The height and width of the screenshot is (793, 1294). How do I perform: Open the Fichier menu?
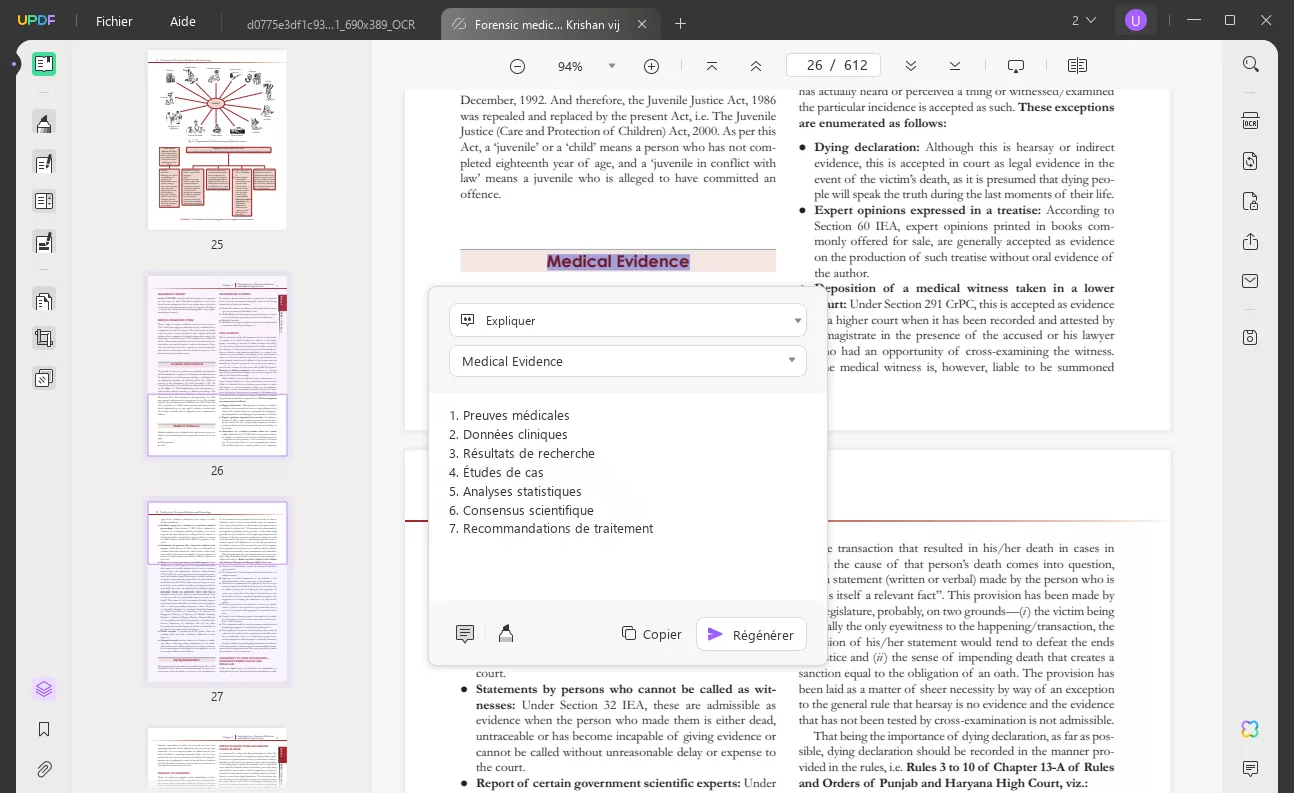114,21
